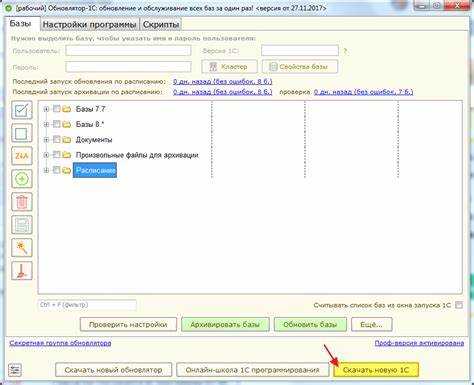Tick the checkbox for Документы
474x385 pixels.
[57, 139]
